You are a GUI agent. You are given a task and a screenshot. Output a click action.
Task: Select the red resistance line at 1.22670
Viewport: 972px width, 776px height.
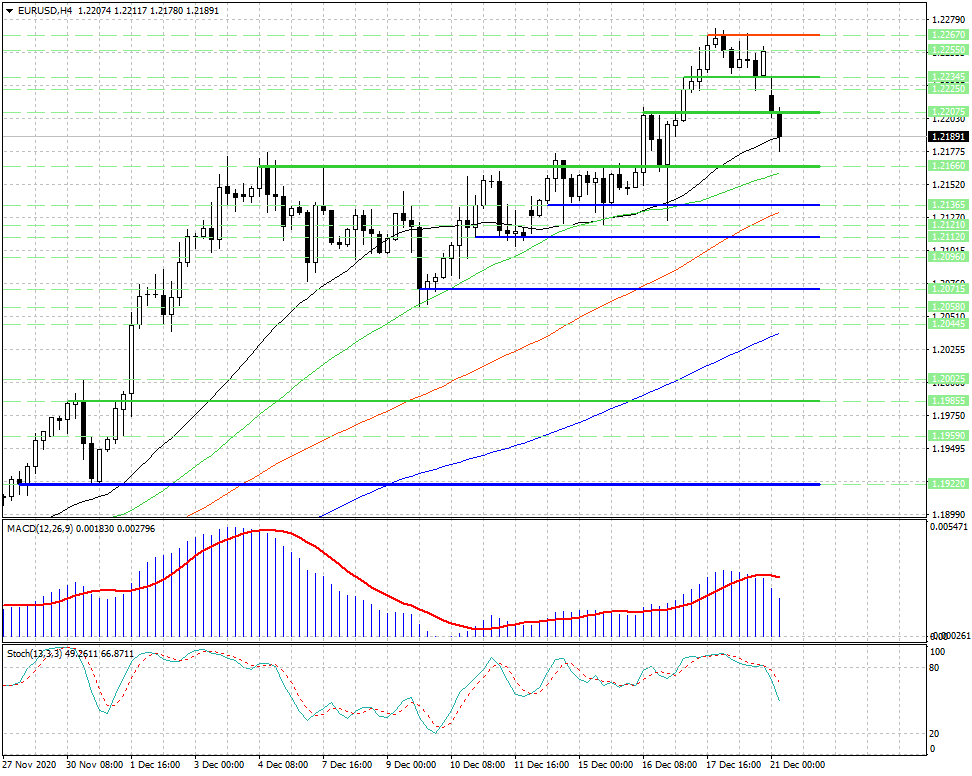point(764,35)
